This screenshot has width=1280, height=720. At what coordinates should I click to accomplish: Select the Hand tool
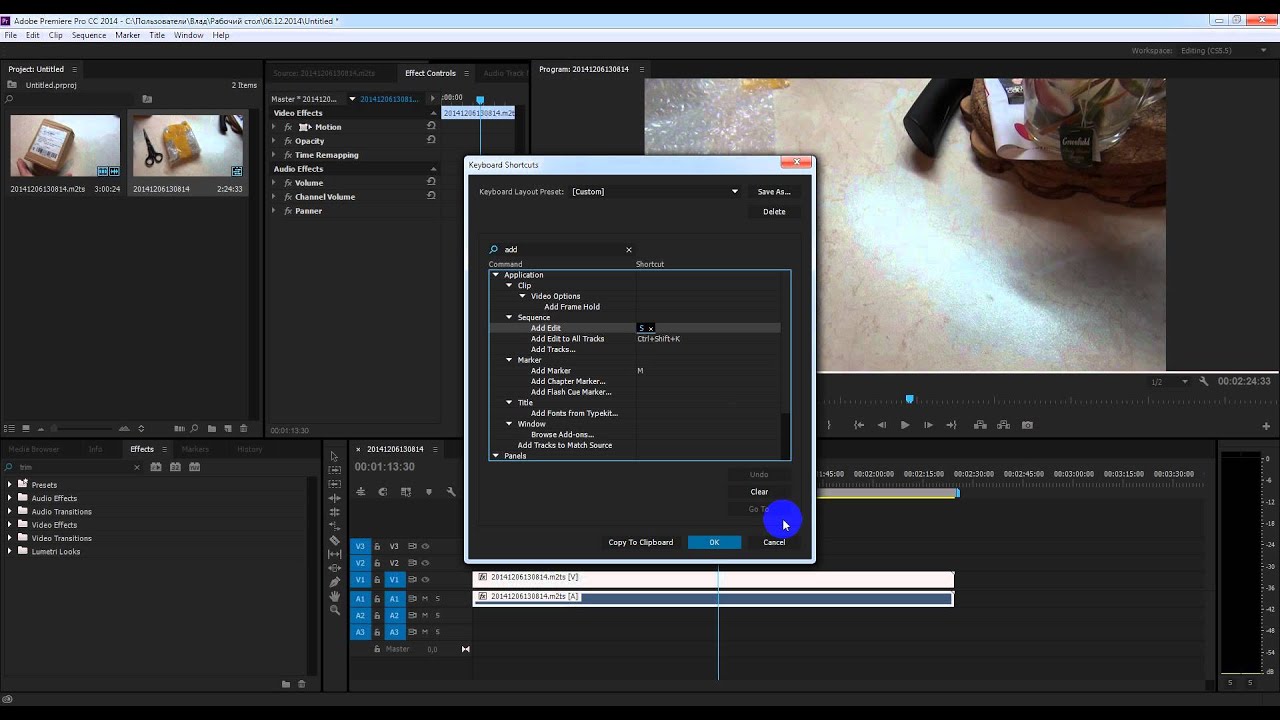[x=334, y=596]
